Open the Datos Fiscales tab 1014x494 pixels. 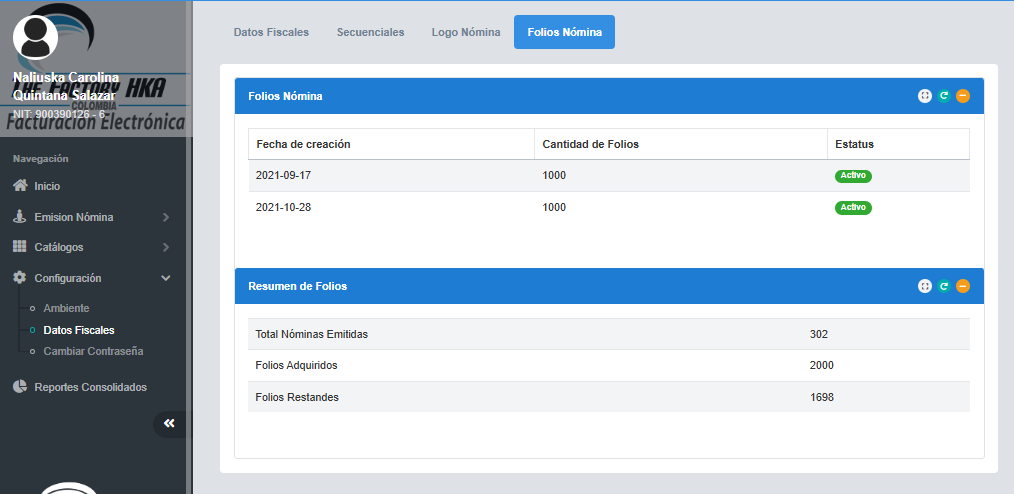point(271,32)
